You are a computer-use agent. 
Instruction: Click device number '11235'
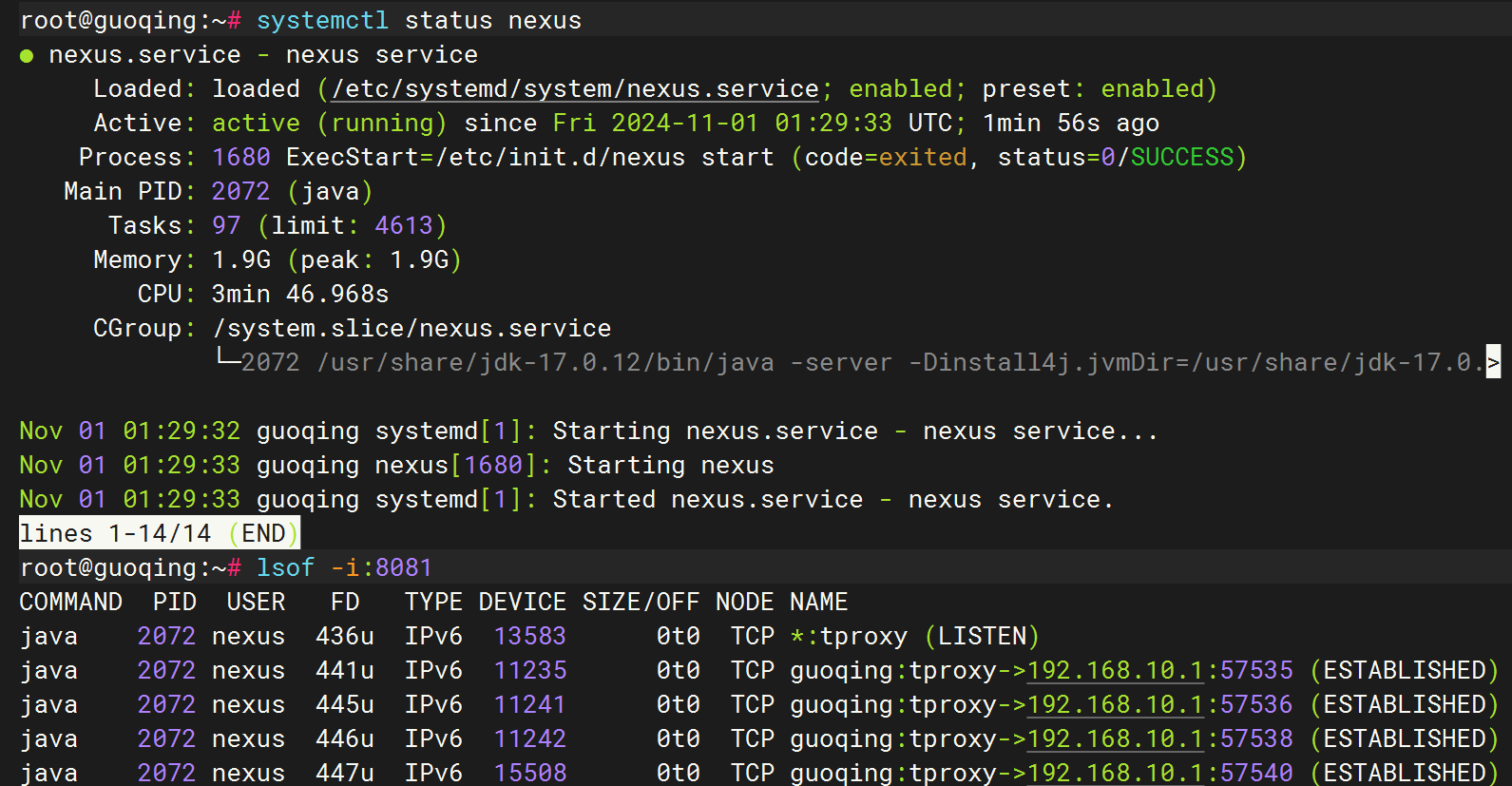530,671
